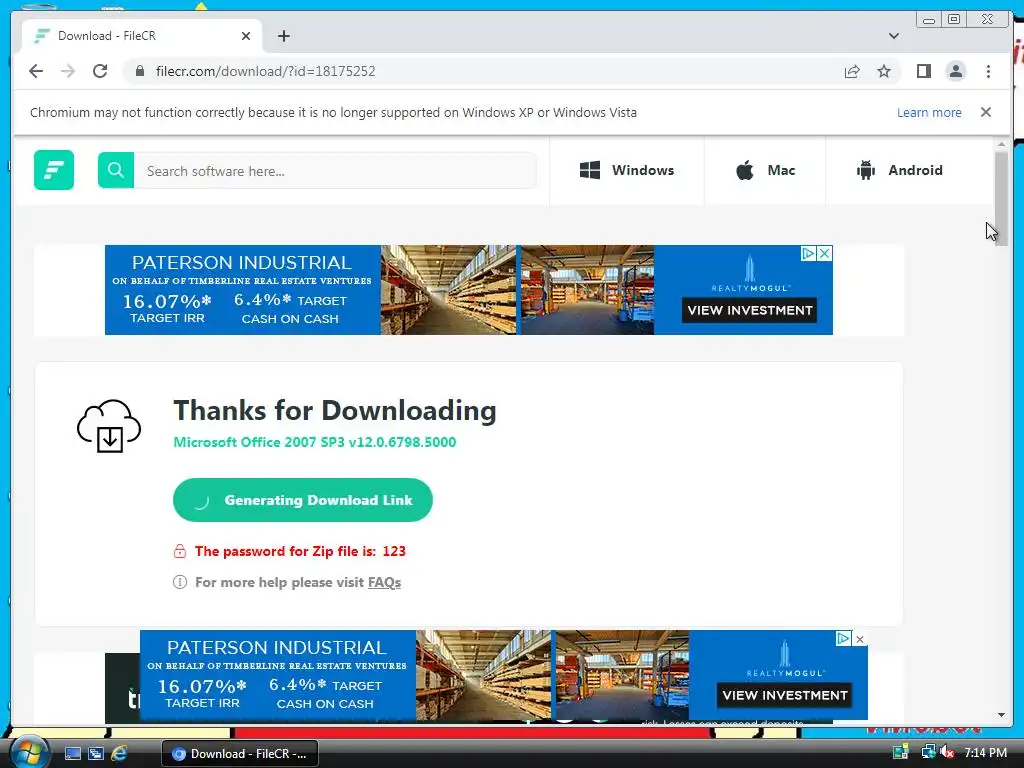The height and width of the screenshot is (768, 1024).
Task: Click the cloud download icon
Action: [x=109, y=426]
